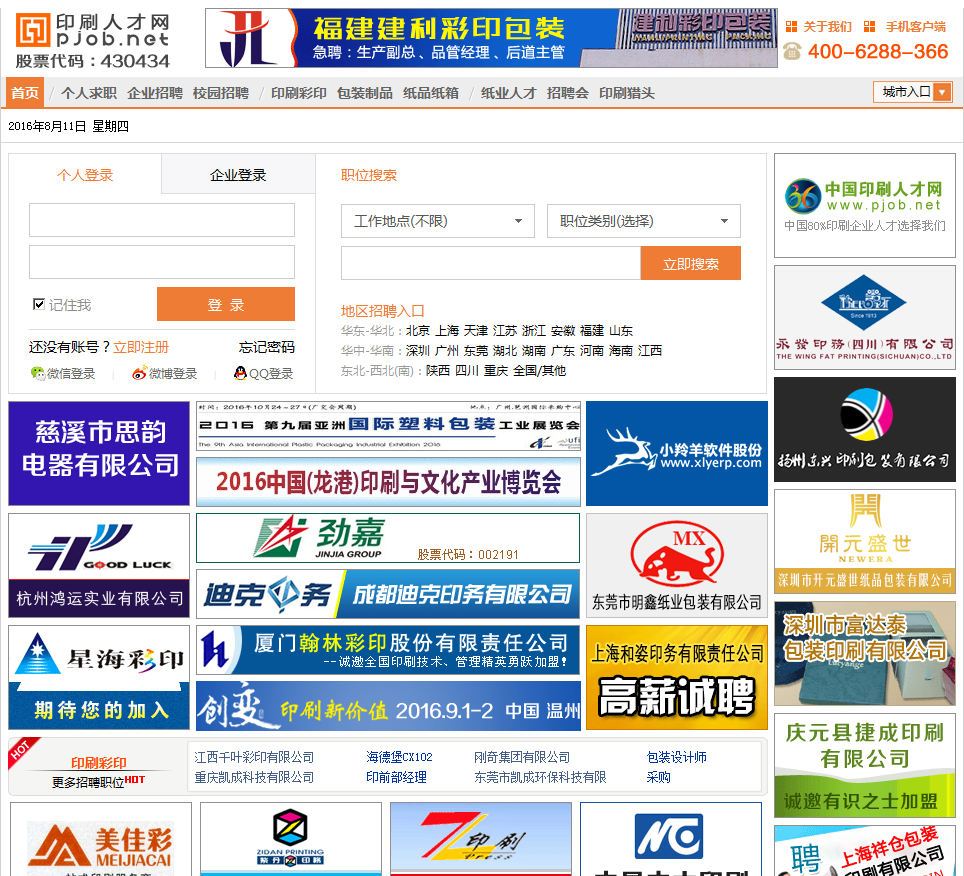Expand the 城市入口 dropdown arrow

tap(942, 92)
